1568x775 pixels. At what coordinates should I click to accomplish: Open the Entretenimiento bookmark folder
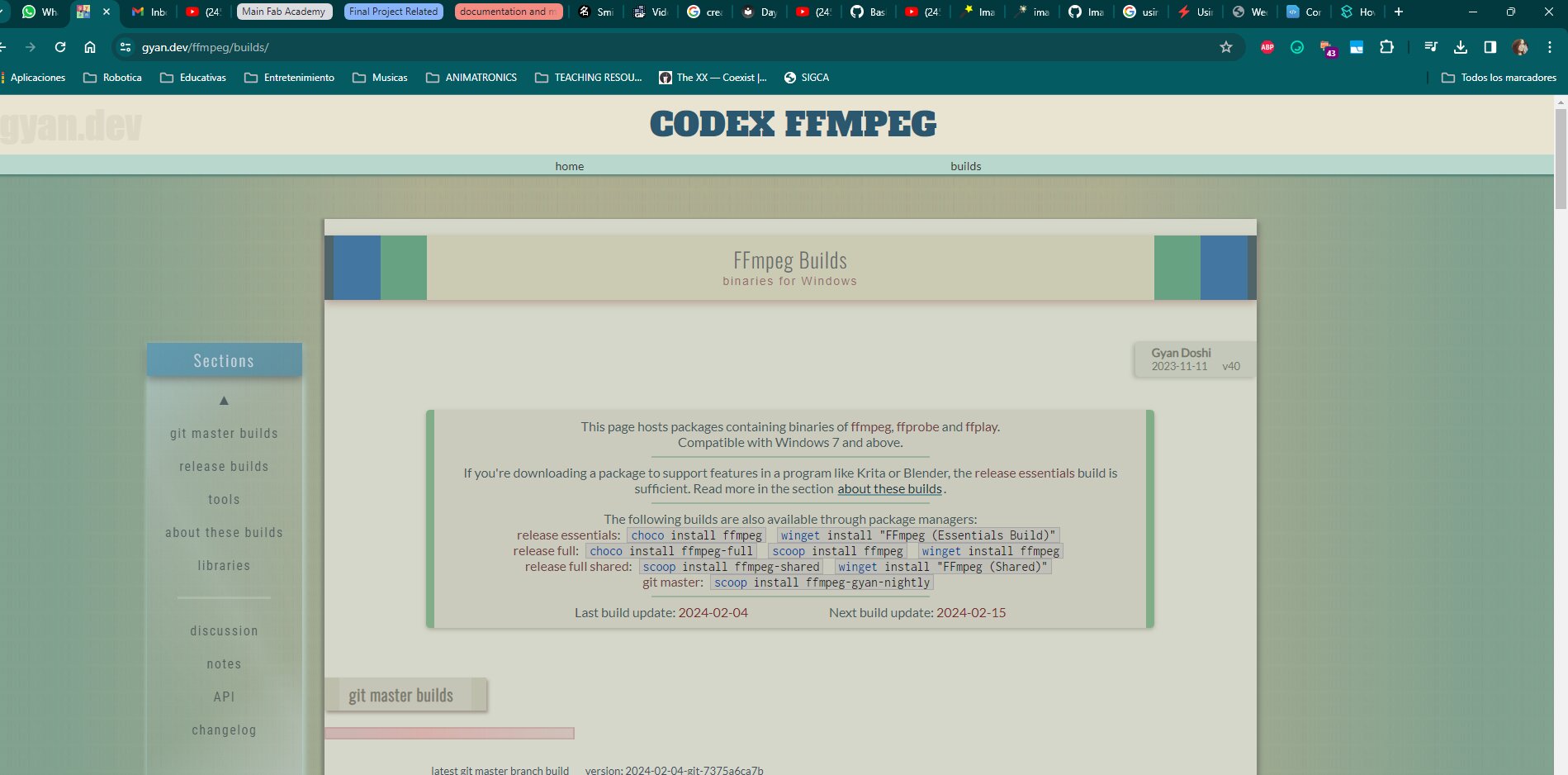290,78
